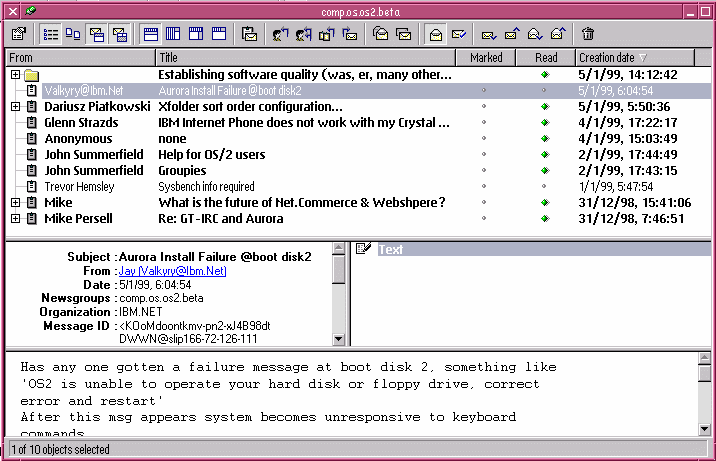Open Jay (Valkyry@Ibm.Net) sender link

point(172,271)
